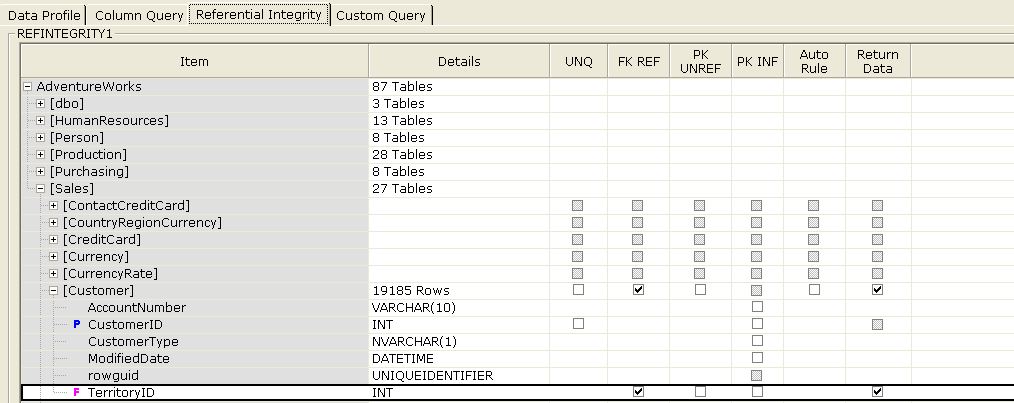Click the '87 Tables' details cell
The width and height of the screenshot is (1014, 403).
(x=459, y=87)
